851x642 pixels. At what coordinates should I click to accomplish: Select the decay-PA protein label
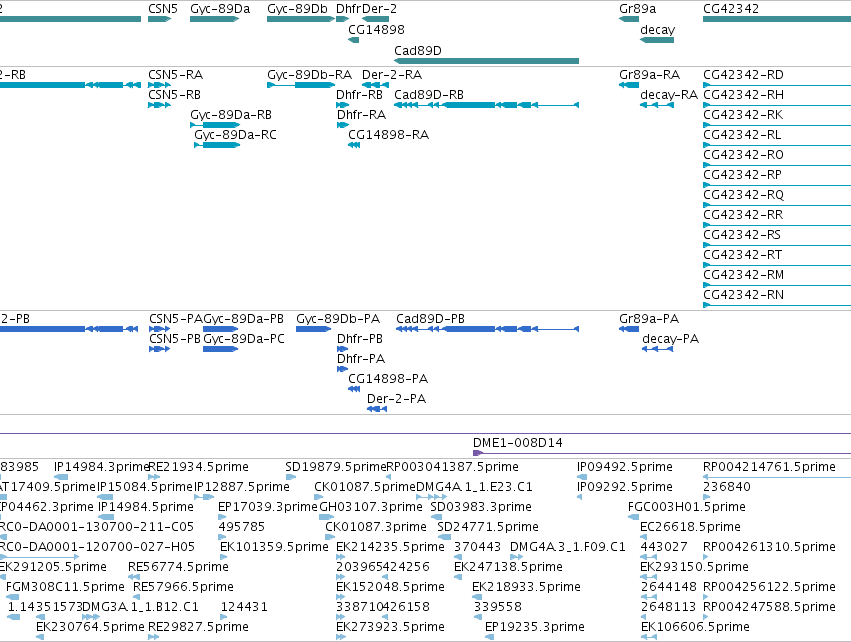tap(670, 339)
